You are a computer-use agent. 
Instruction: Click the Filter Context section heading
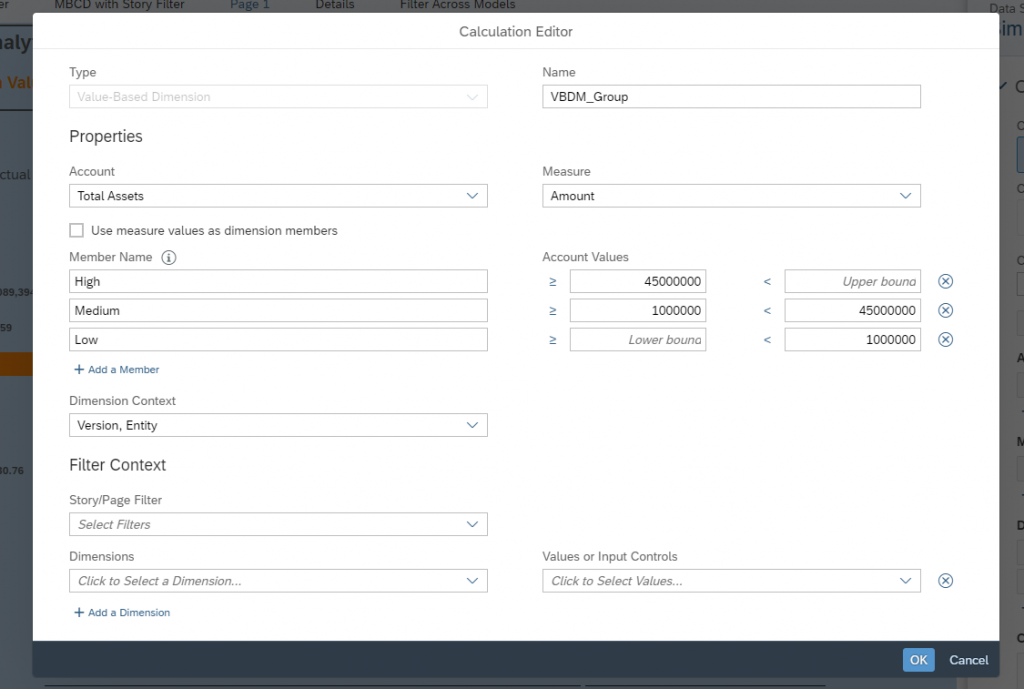point(118,465)
